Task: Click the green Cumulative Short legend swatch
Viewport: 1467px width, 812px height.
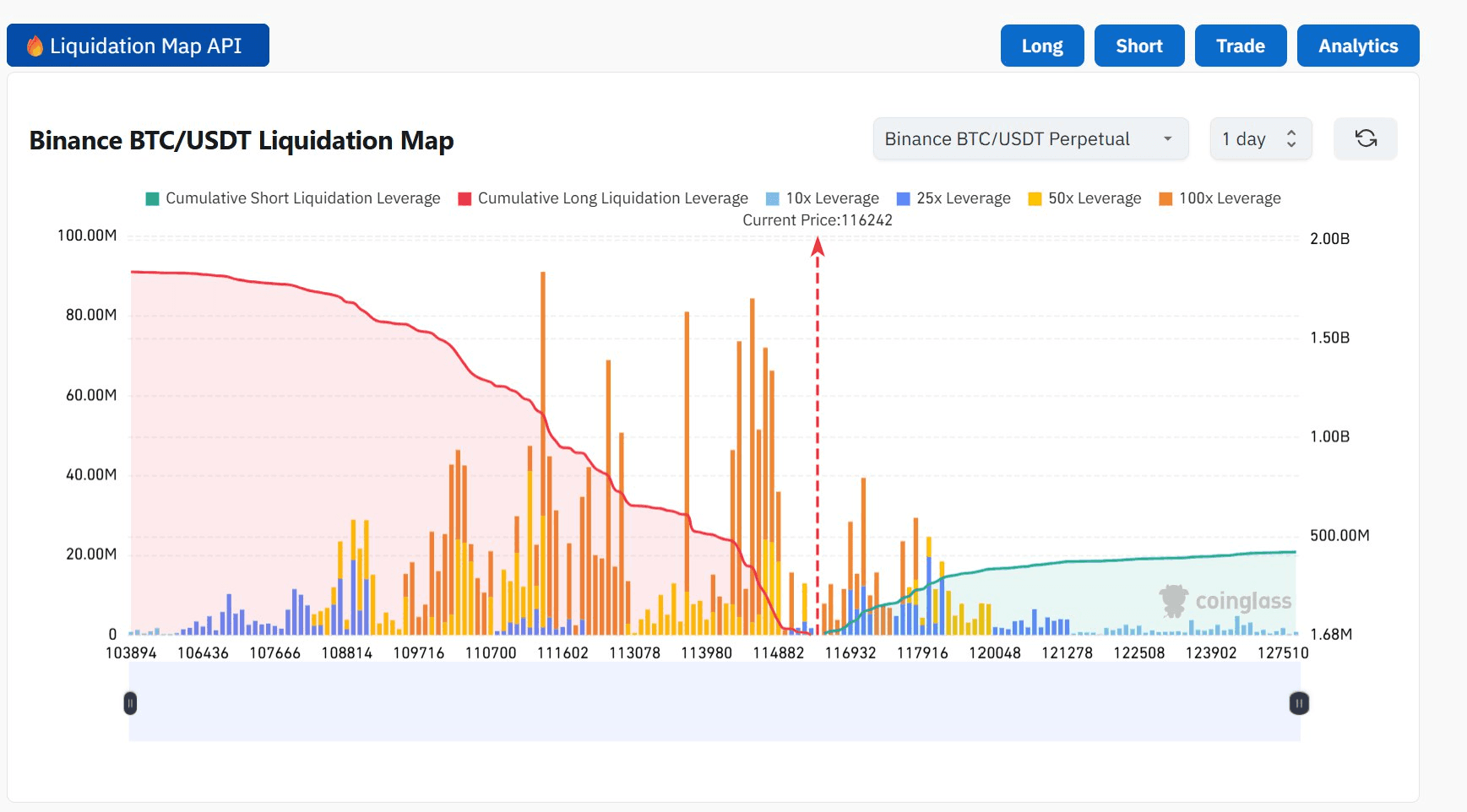Action: [153, 199]
